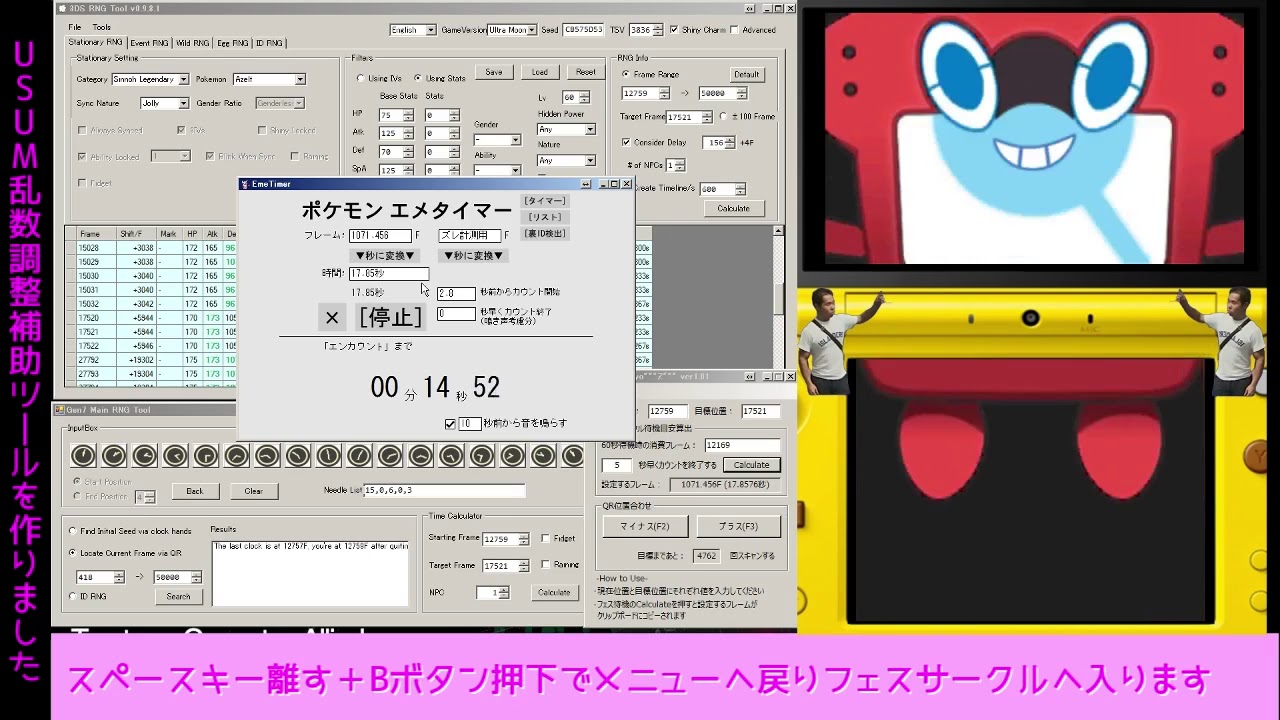Click the tenth clock needle button in InputBox
Screen dimensions: 1280x720
(359, 456)
